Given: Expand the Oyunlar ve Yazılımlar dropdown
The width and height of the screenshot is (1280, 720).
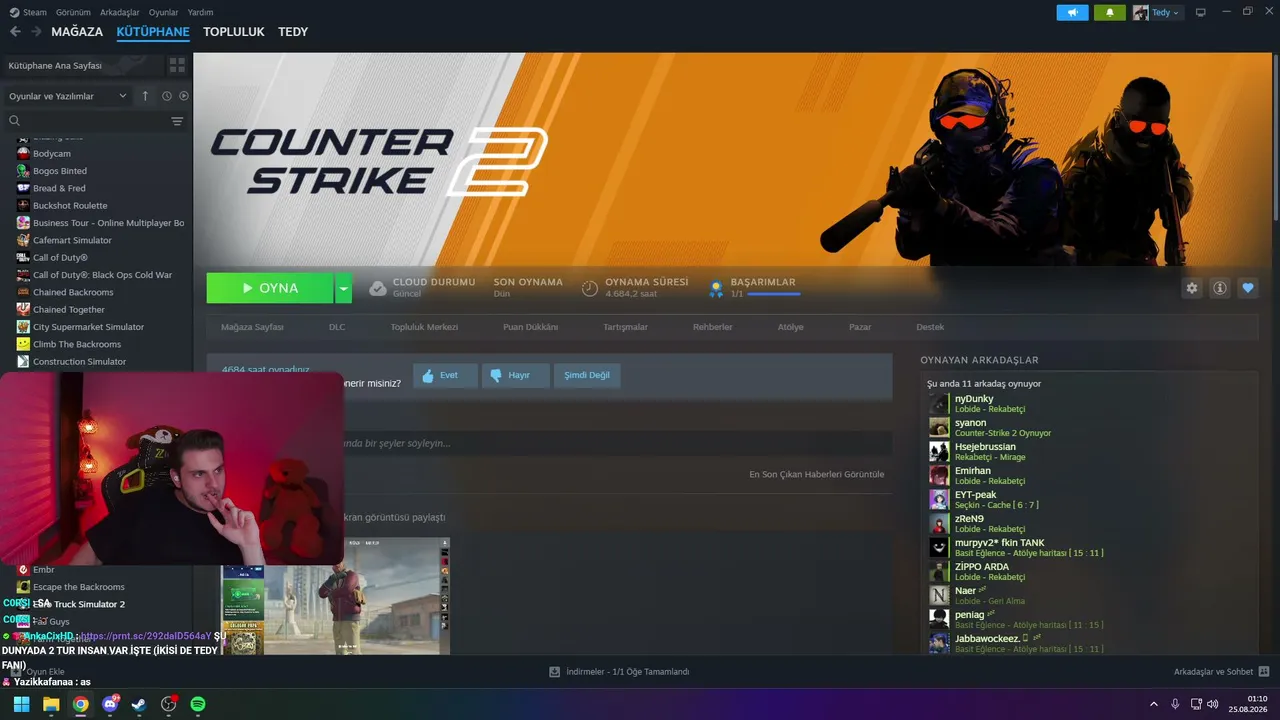Looking at the screenshot, I should [x=68, y=96].
